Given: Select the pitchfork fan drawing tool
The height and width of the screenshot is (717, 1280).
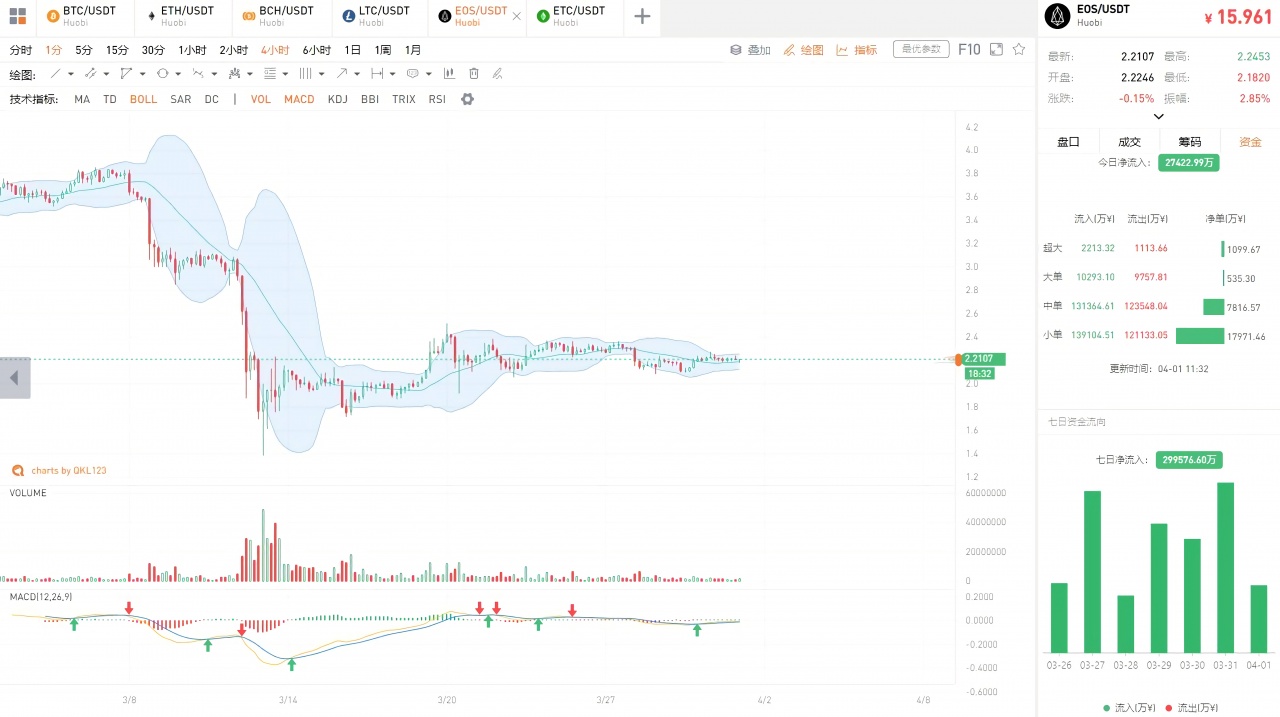Looking at the screenshot, I should point(234,73).
